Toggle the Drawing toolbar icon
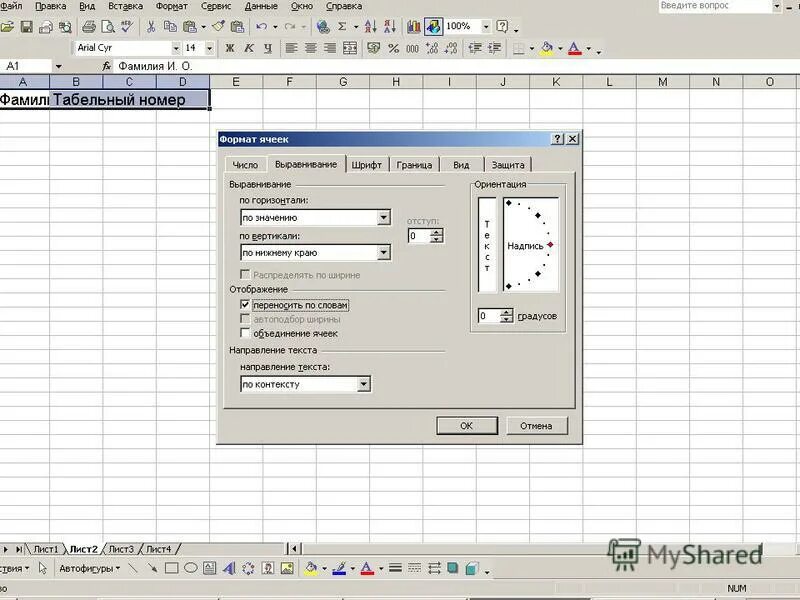This screenshot has width=800, height=600. click(x=433, y=27)
